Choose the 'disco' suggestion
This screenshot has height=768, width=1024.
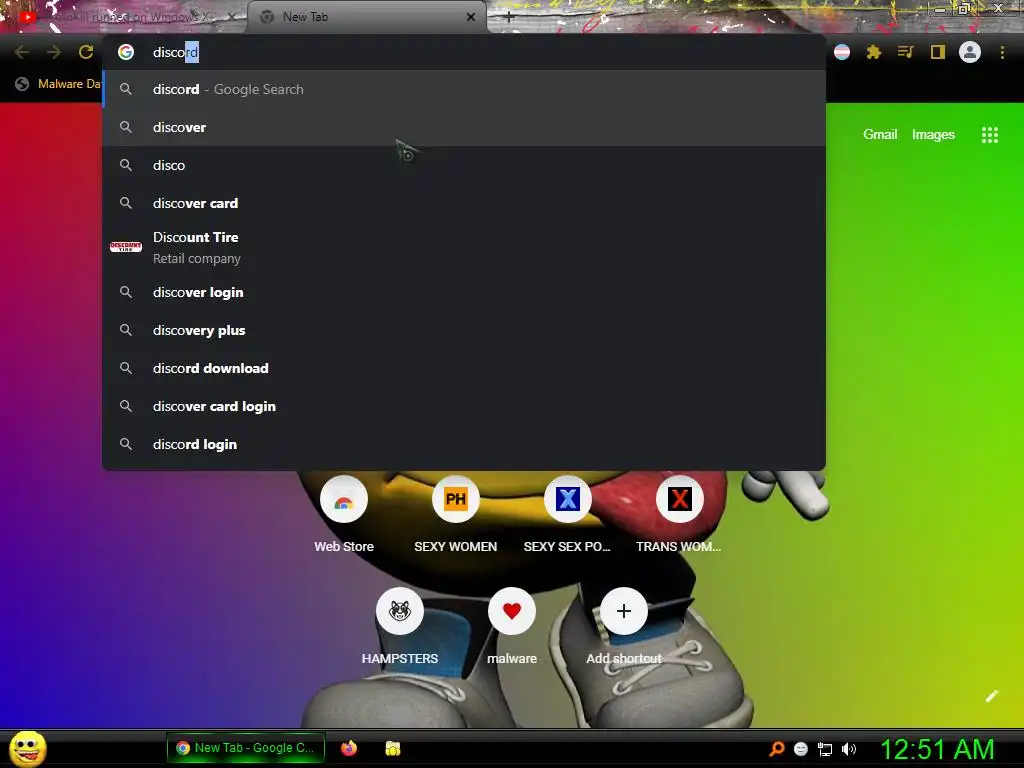click(464, 165)
